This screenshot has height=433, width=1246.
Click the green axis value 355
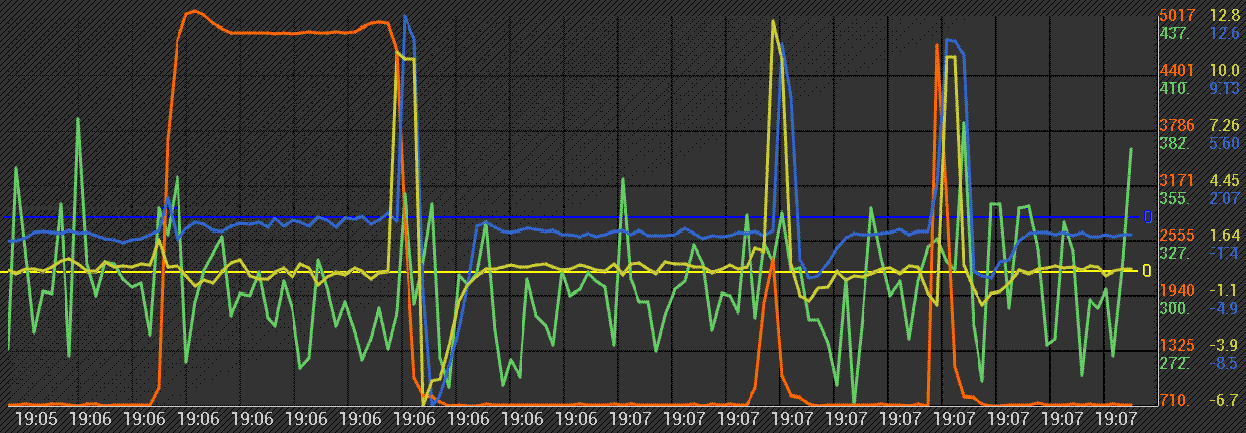[1174, 198]
